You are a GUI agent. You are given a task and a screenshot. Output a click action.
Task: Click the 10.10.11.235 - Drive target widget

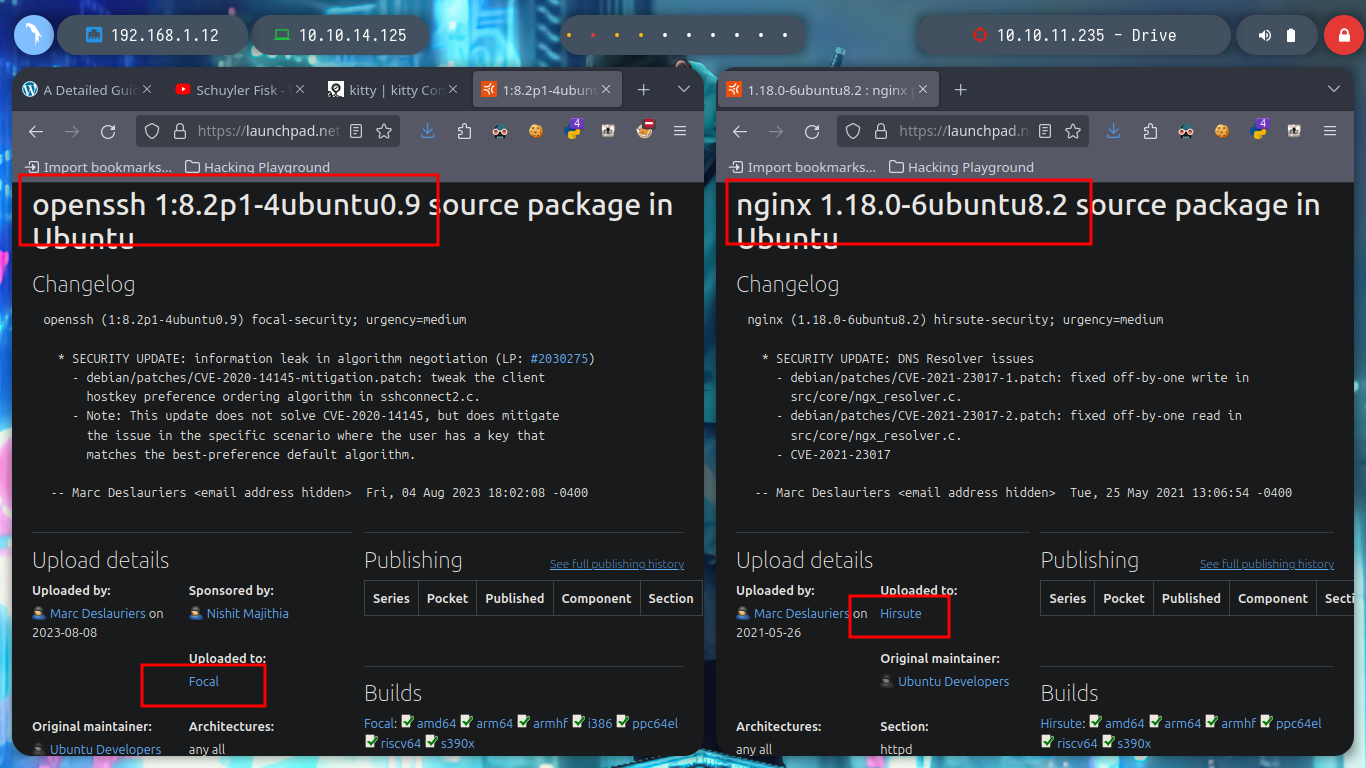[1075, 35]
